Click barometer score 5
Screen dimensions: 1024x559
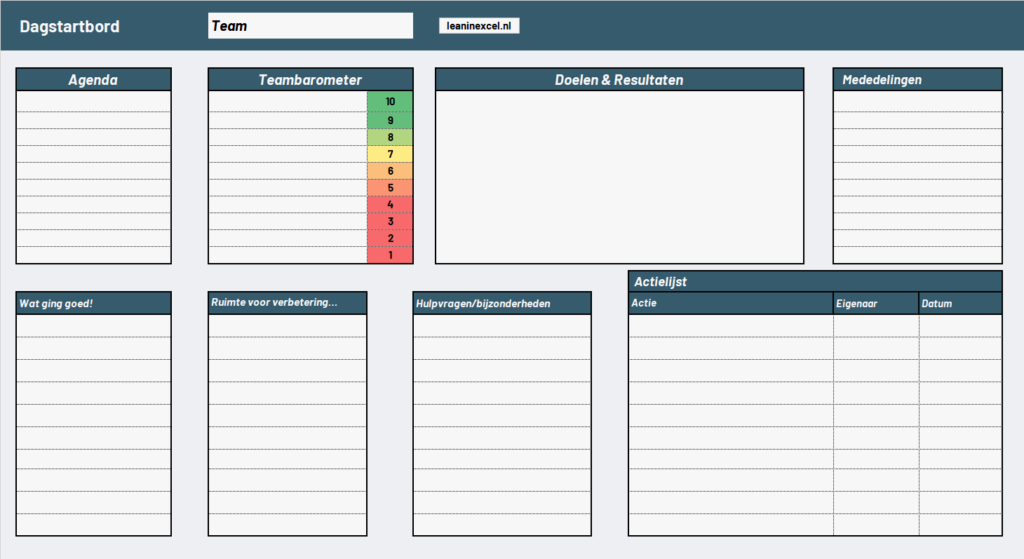point(390,188)
